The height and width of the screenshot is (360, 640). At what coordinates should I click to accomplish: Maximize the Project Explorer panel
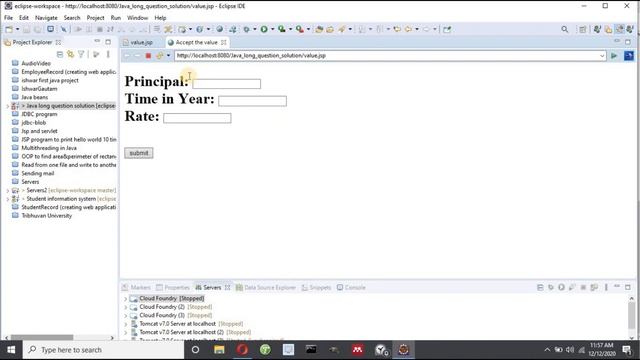click(x=108, y=42)
